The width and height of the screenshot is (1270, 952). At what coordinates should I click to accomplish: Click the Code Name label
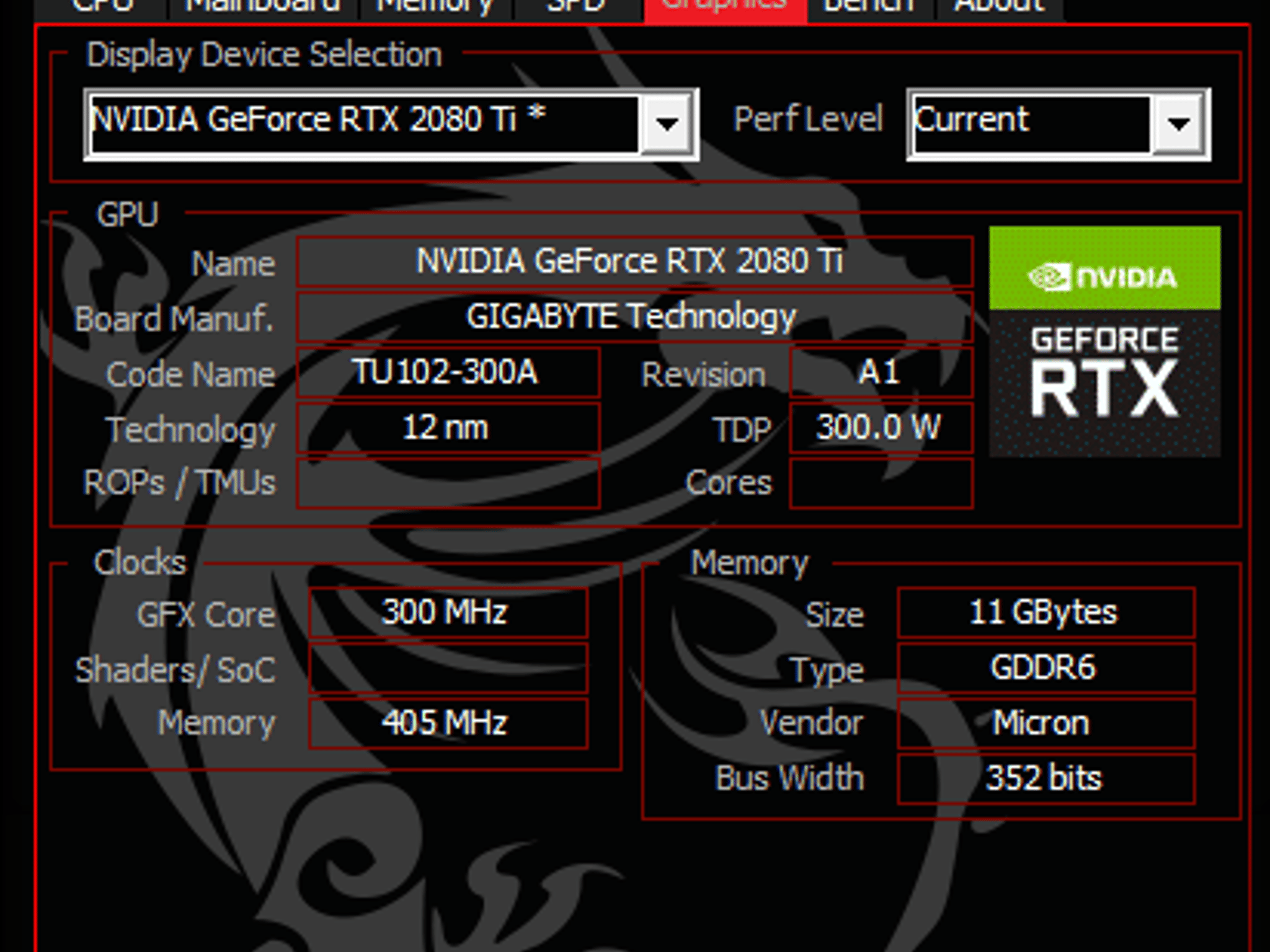coord(190,375)
